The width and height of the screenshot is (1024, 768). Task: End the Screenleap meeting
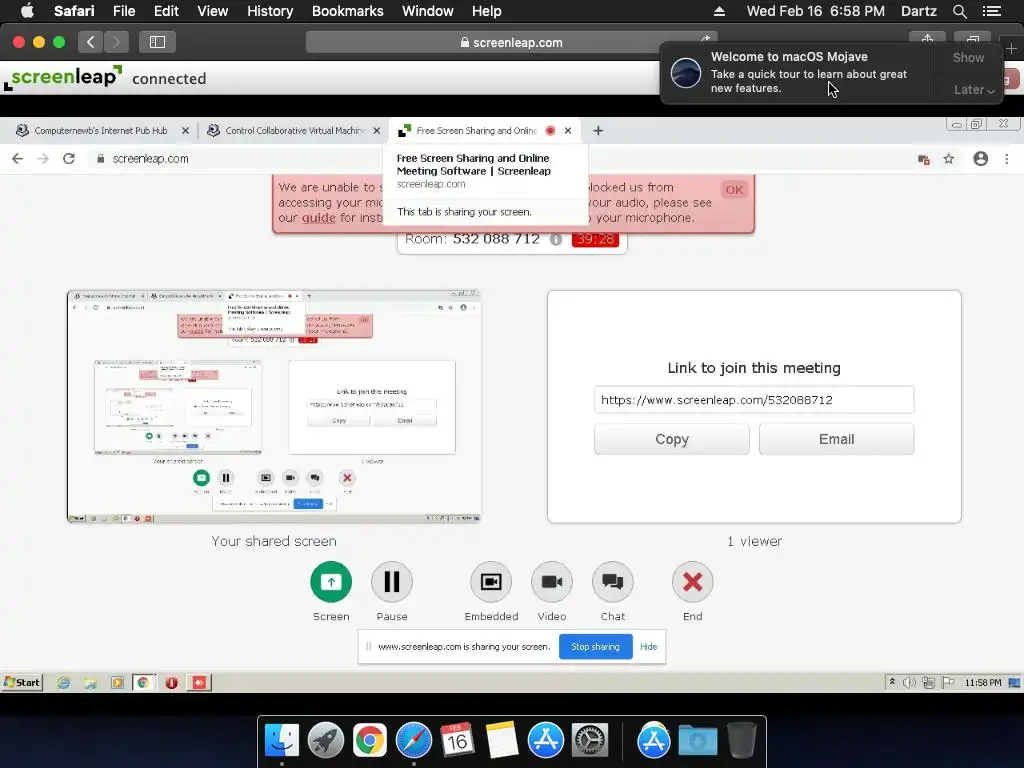point(692,581)
